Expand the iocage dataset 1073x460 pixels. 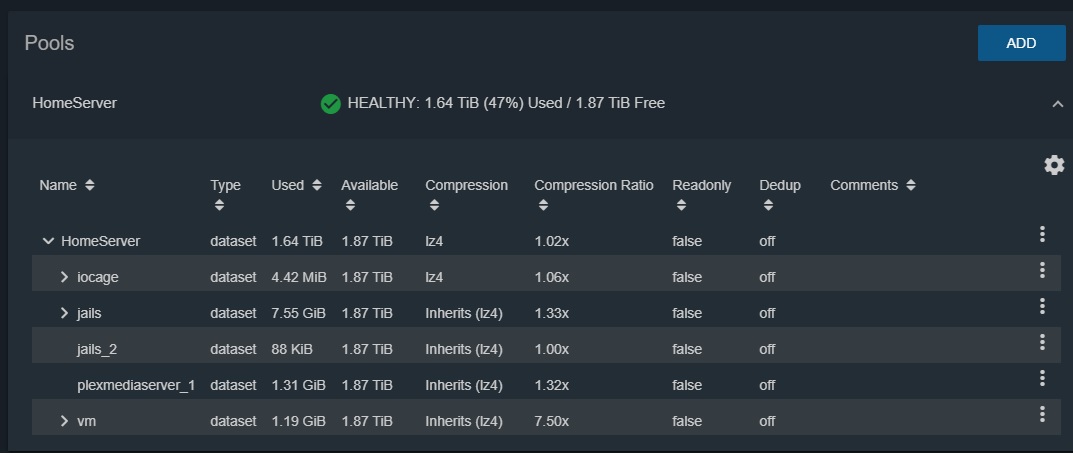tap(64, 277)
